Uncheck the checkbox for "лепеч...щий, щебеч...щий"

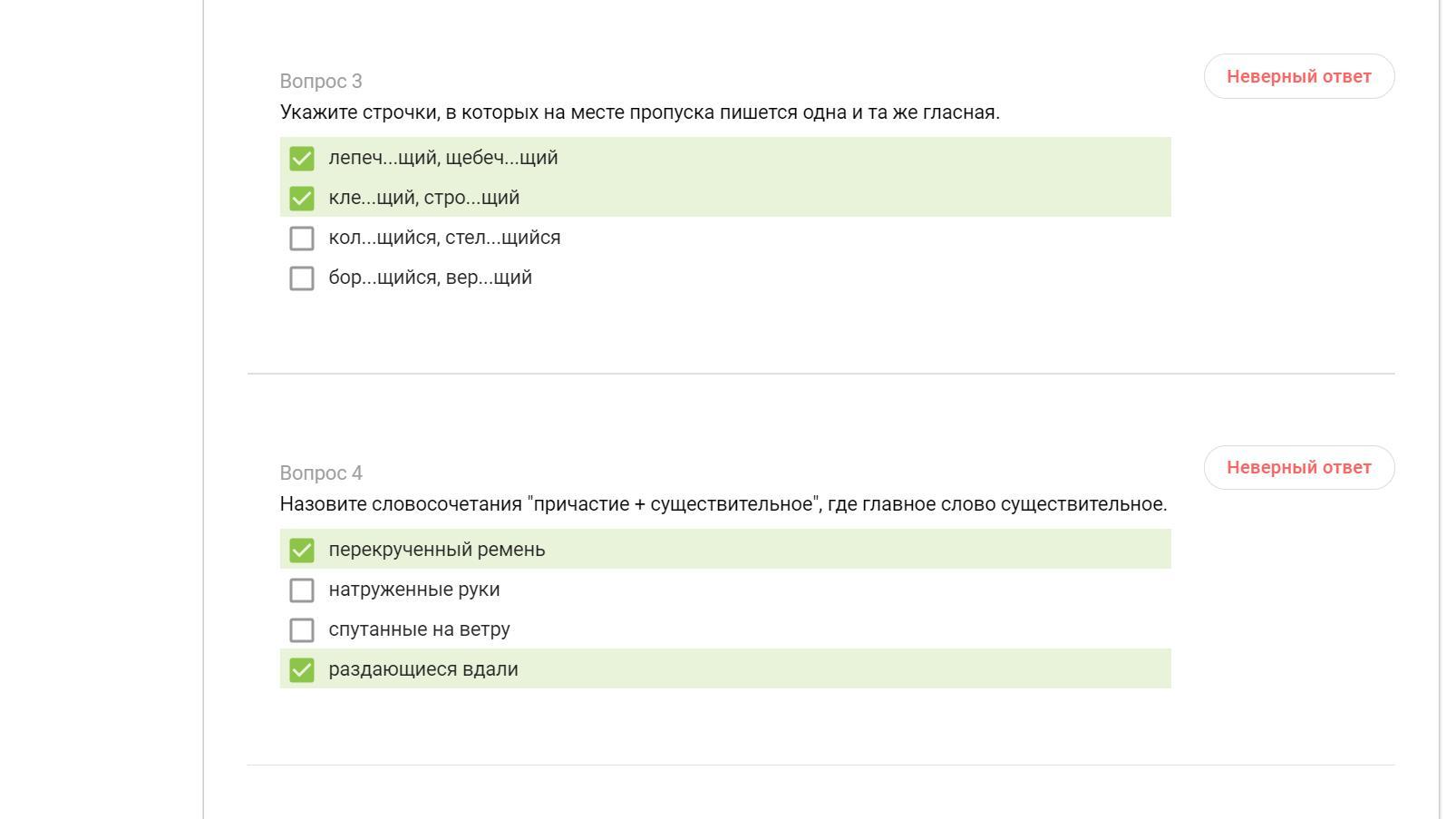pos(302,159)
